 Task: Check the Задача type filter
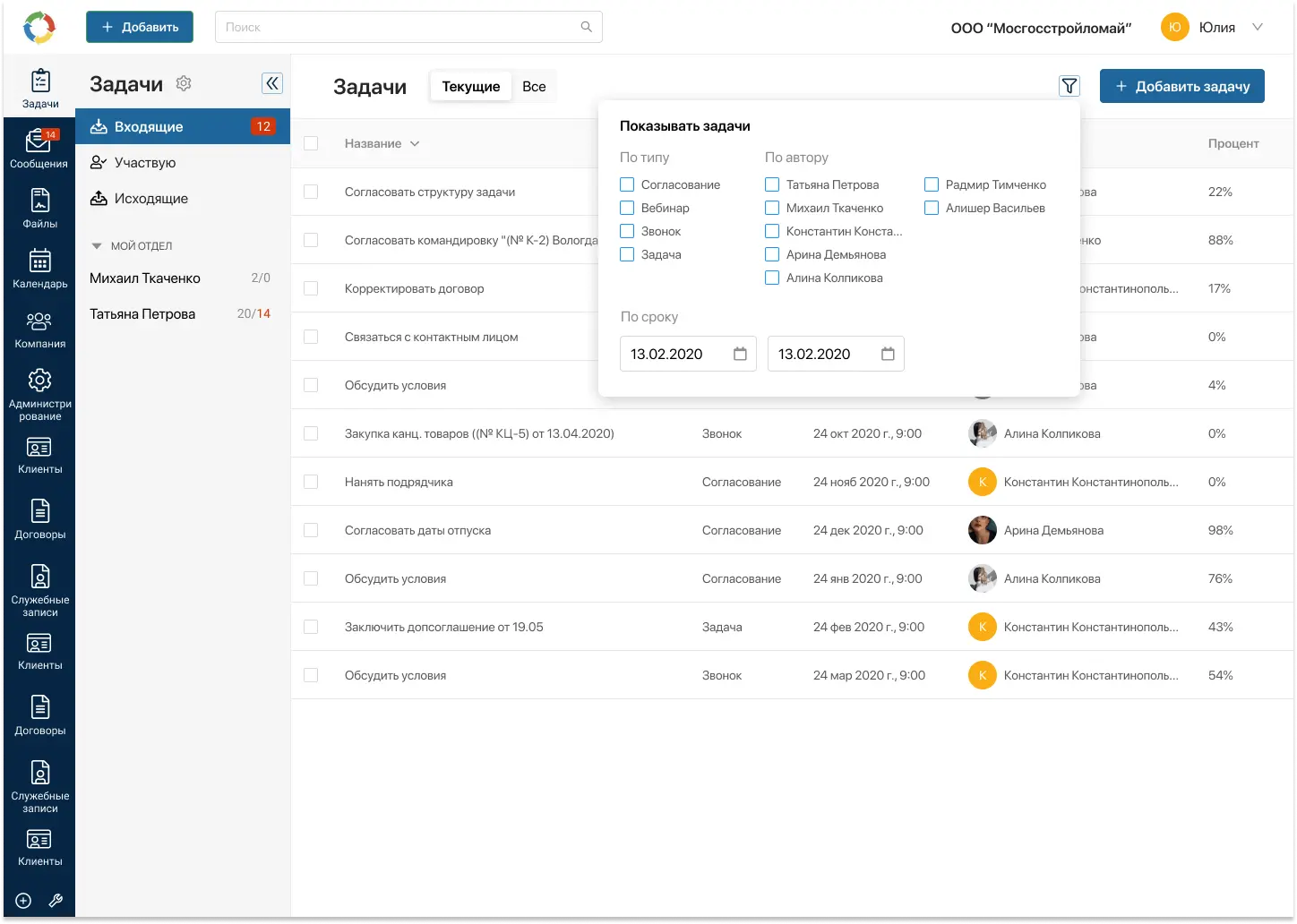point(627,254)
